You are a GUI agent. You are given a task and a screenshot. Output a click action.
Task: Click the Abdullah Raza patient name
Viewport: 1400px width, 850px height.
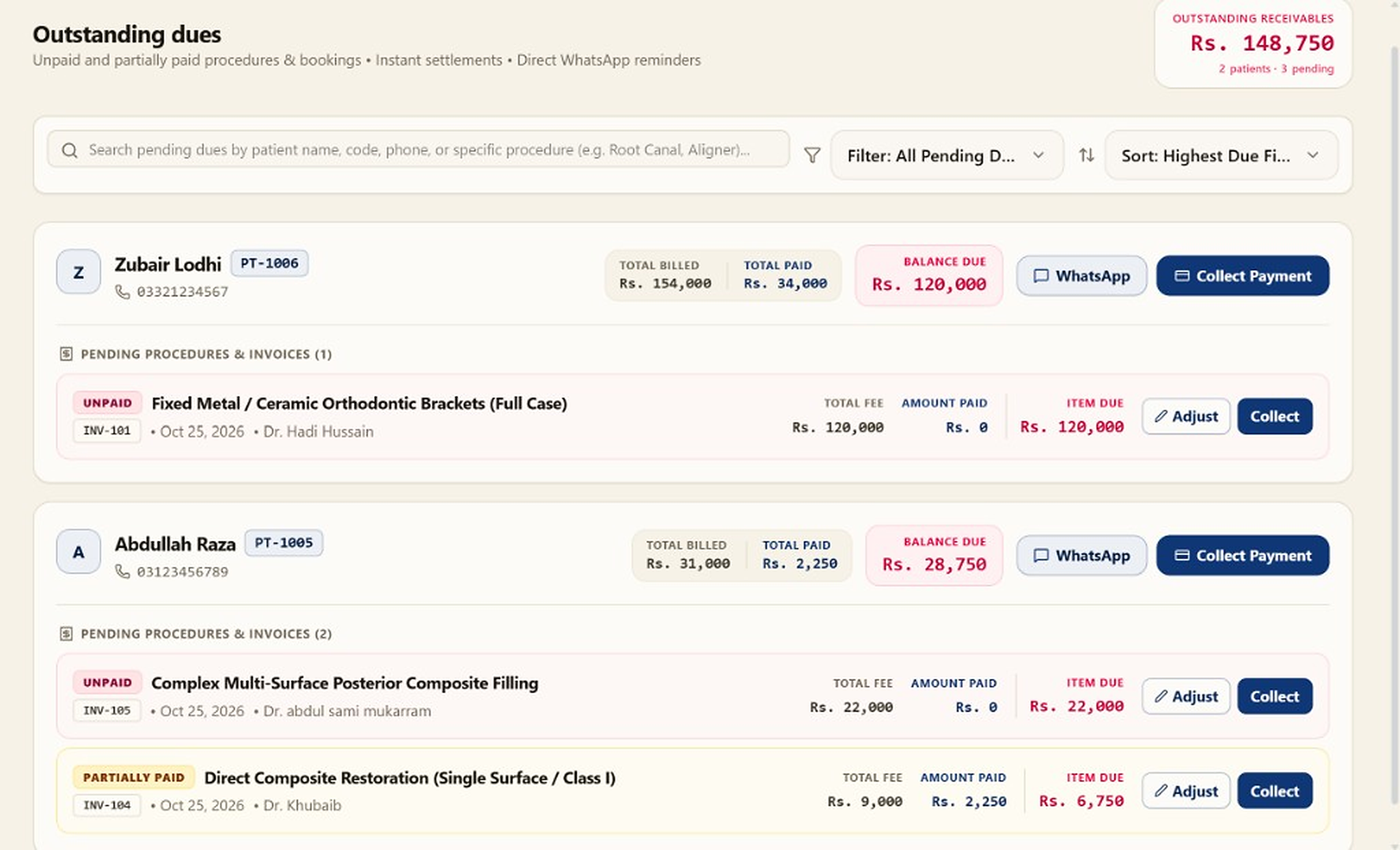point(175,544)
